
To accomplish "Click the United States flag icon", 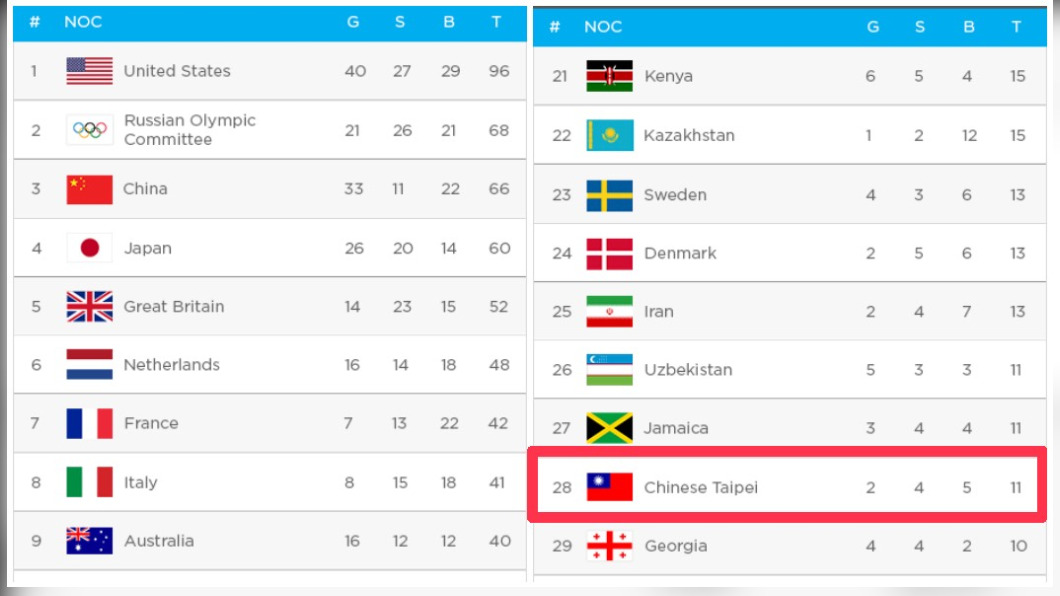I will pos(89,71).
